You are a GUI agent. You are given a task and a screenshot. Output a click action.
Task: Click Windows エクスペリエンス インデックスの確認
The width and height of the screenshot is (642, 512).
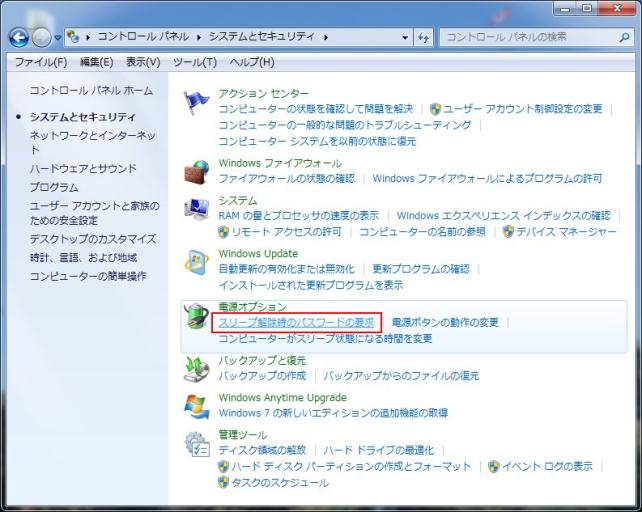click(x=504, y=216)
